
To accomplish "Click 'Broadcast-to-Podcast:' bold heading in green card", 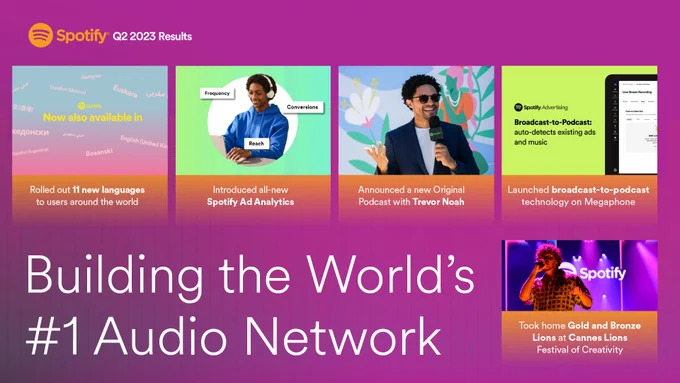I will (553, 122).
